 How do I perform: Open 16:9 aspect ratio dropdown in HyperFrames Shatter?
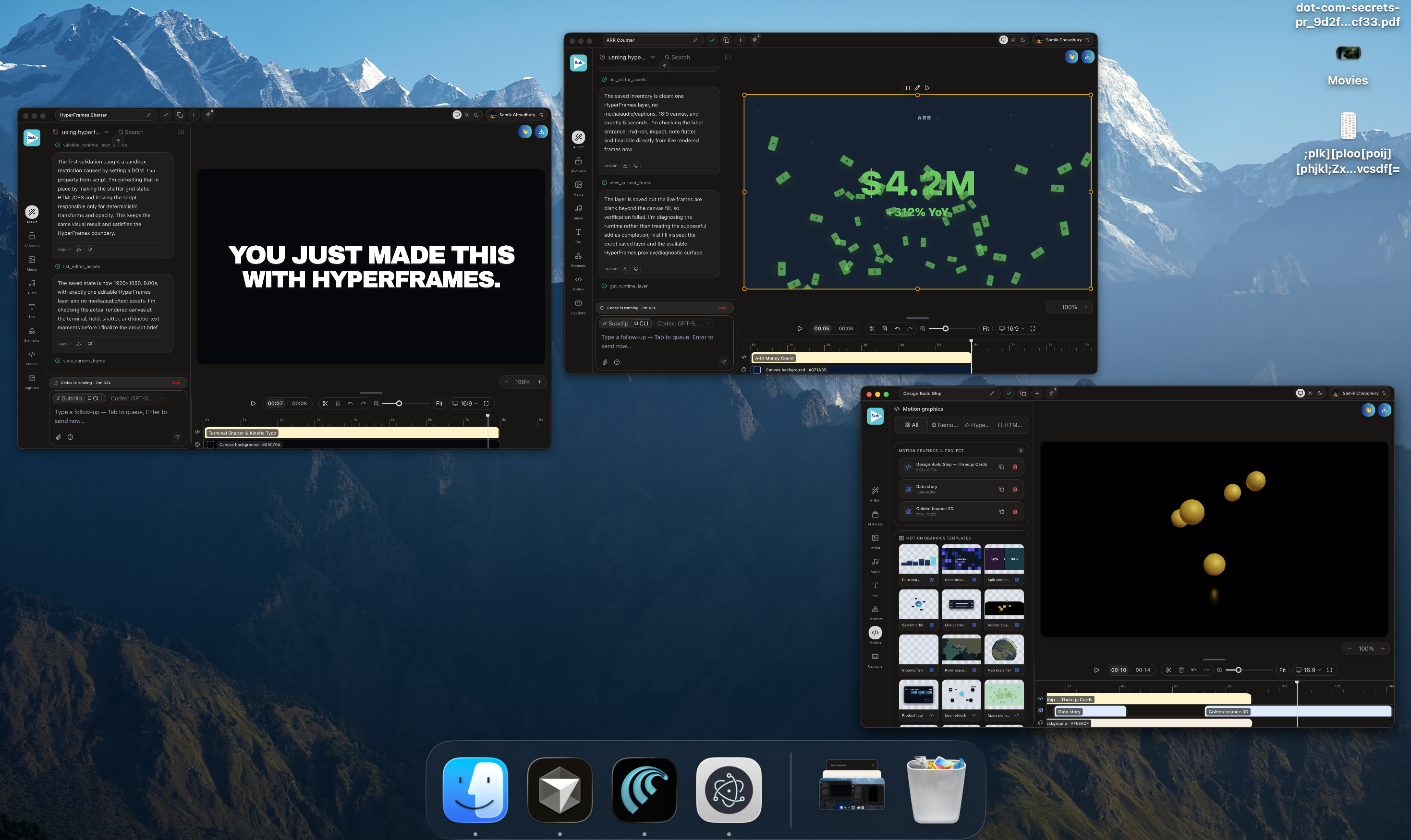[x=465, y=404]
